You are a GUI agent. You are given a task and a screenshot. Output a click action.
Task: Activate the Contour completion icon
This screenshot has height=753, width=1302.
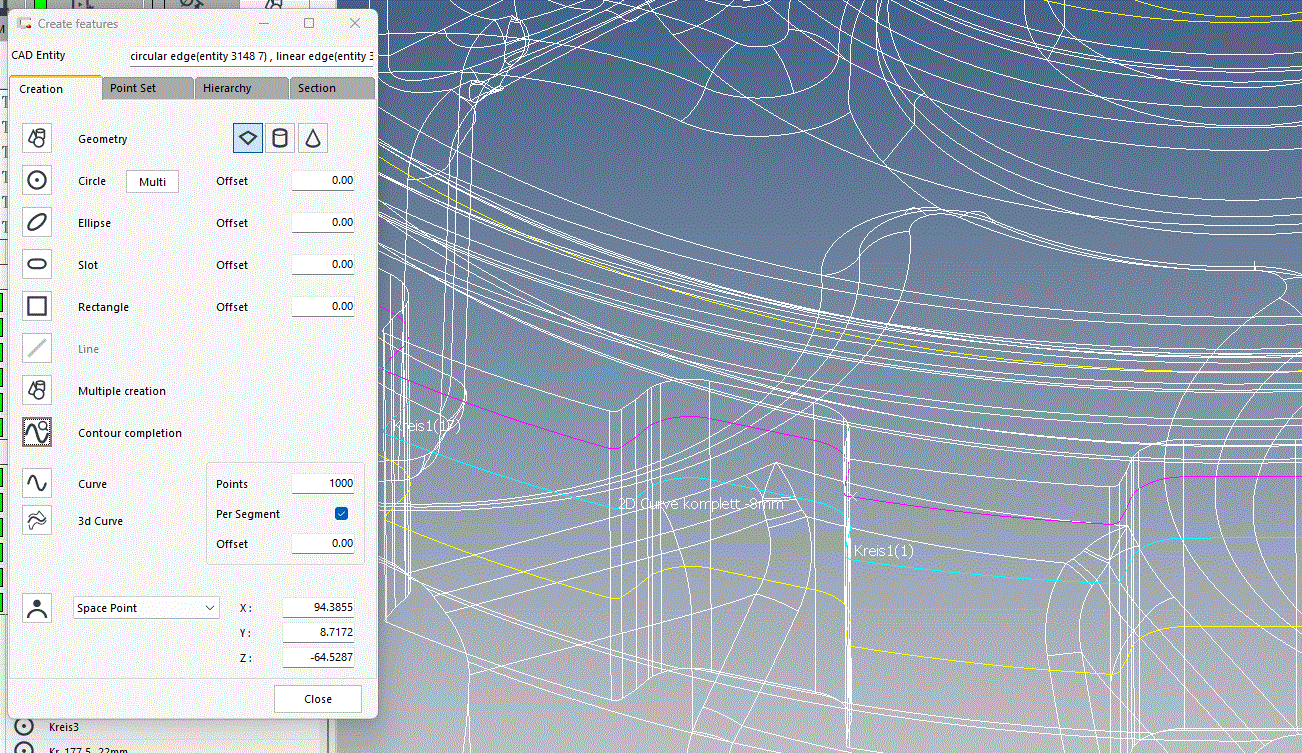(37, 433)
